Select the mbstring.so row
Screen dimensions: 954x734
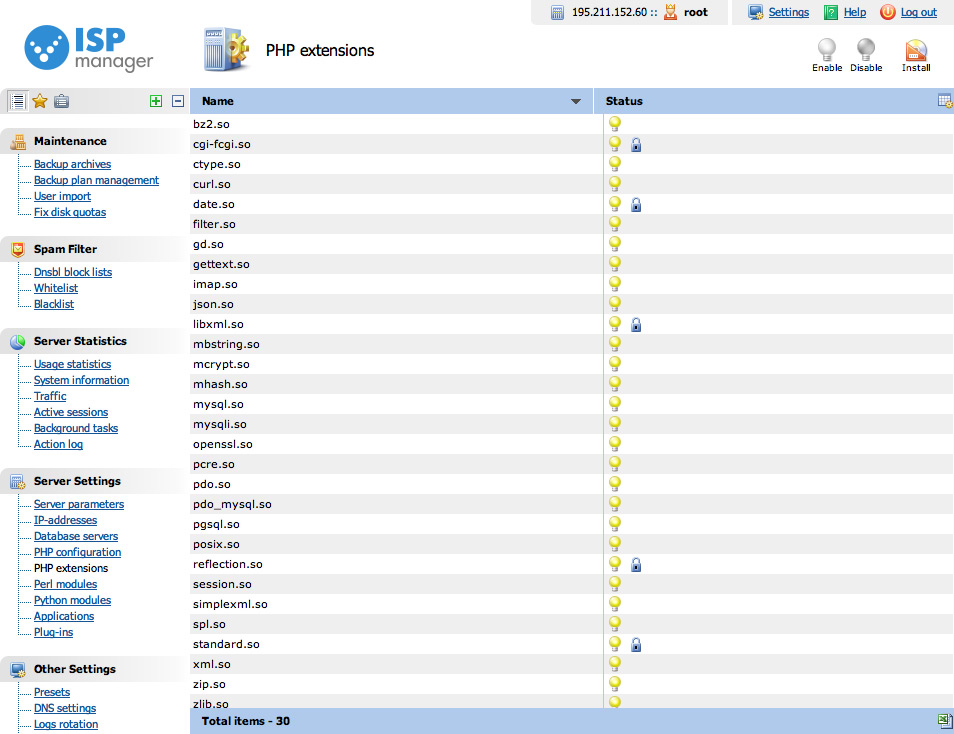(226, 344)
